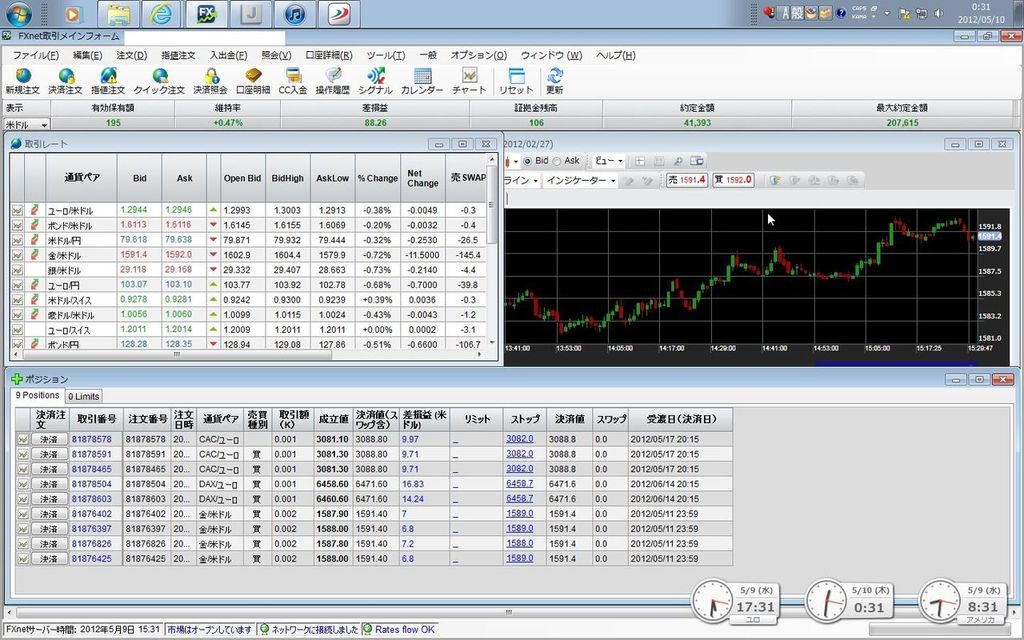Click the volume speaker tray icon

point(939,13)
